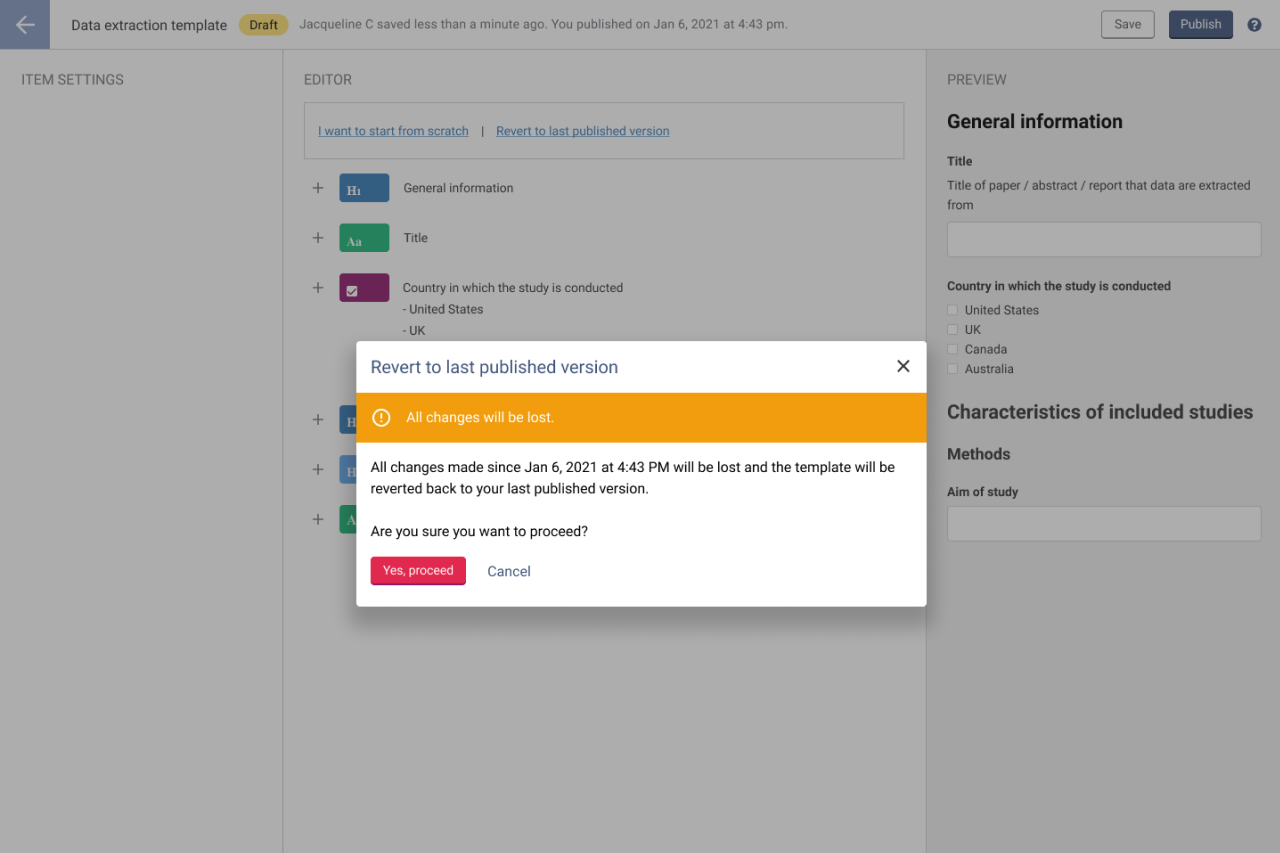Select 'General information' editor row text
This screenshot has height=853, width=1280.
tap(458, 188)
